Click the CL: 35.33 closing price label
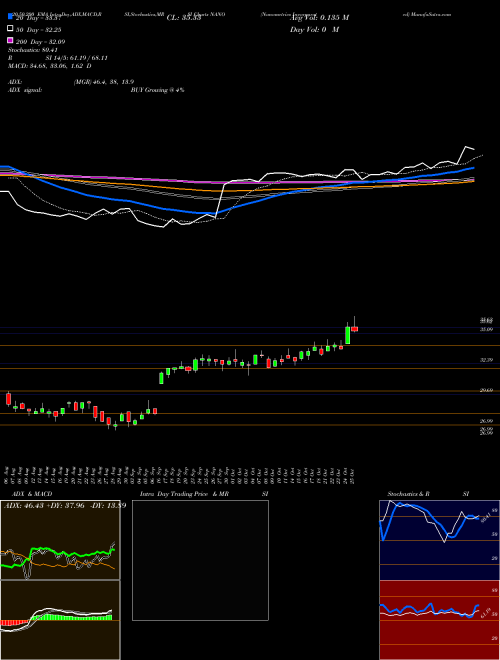The width and height of the screenshot is (500, 660). click(184, 18)
